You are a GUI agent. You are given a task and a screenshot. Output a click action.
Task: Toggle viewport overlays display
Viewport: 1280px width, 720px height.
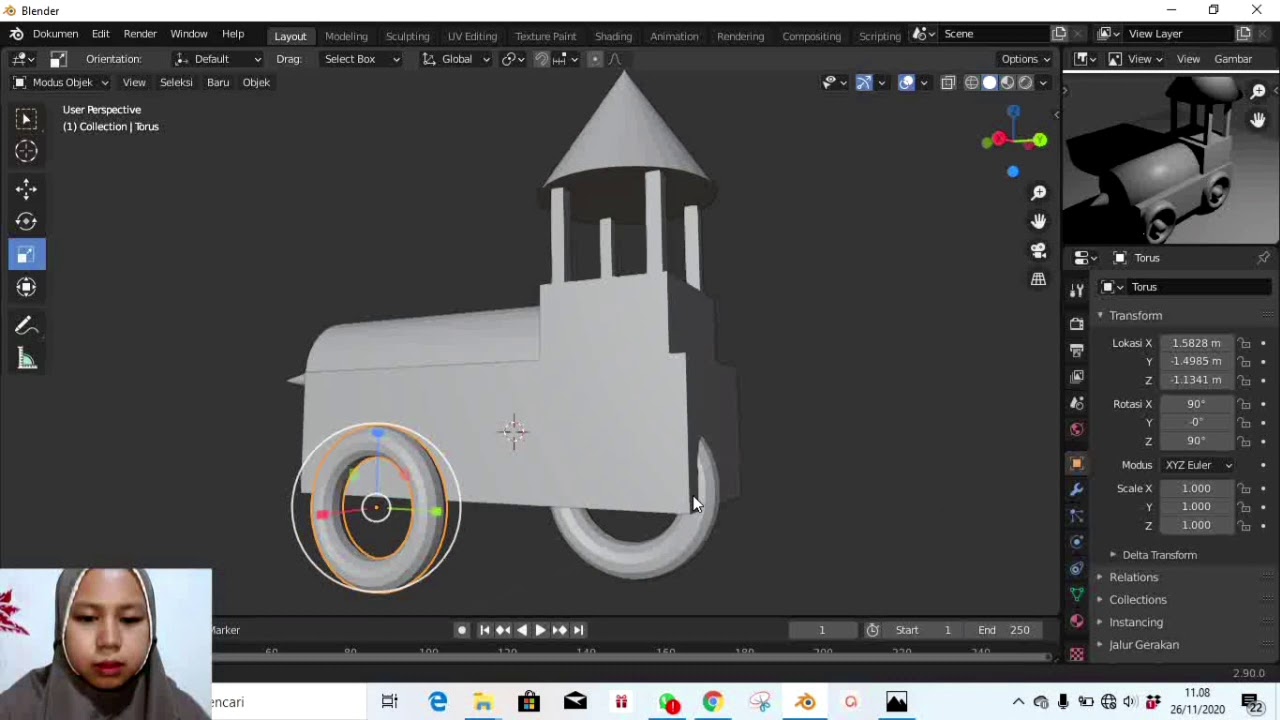(x=906, y=83)
